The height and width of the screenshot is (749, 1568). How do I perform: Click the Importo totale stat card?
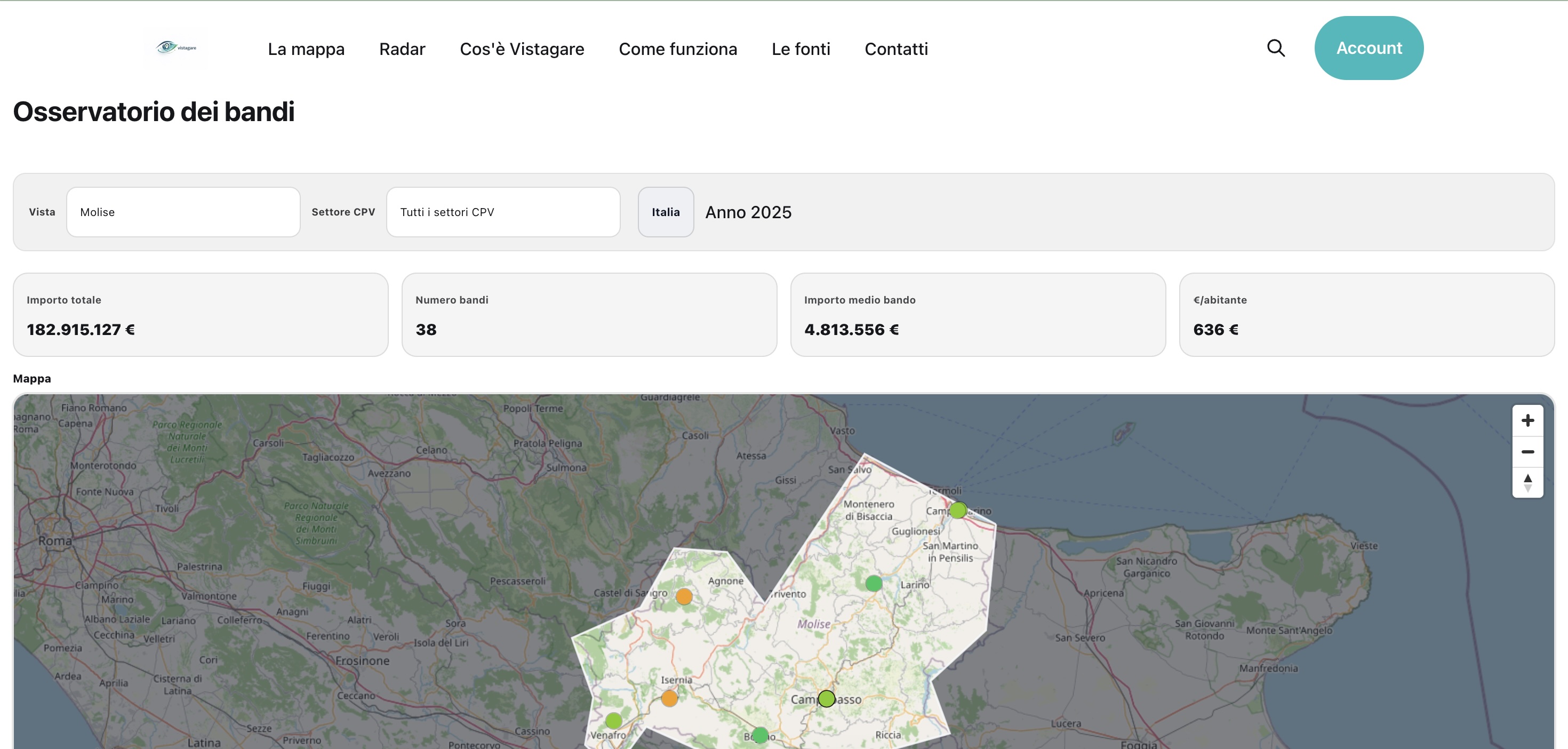coord(201,314)
